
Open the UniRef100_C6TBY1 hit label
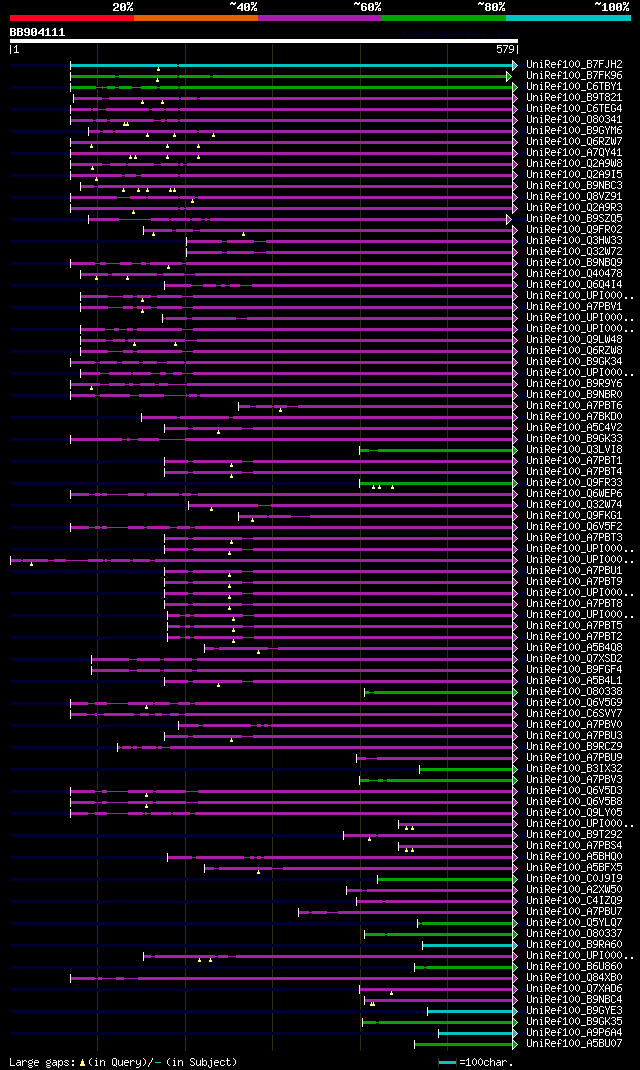(x=574, y=87)
